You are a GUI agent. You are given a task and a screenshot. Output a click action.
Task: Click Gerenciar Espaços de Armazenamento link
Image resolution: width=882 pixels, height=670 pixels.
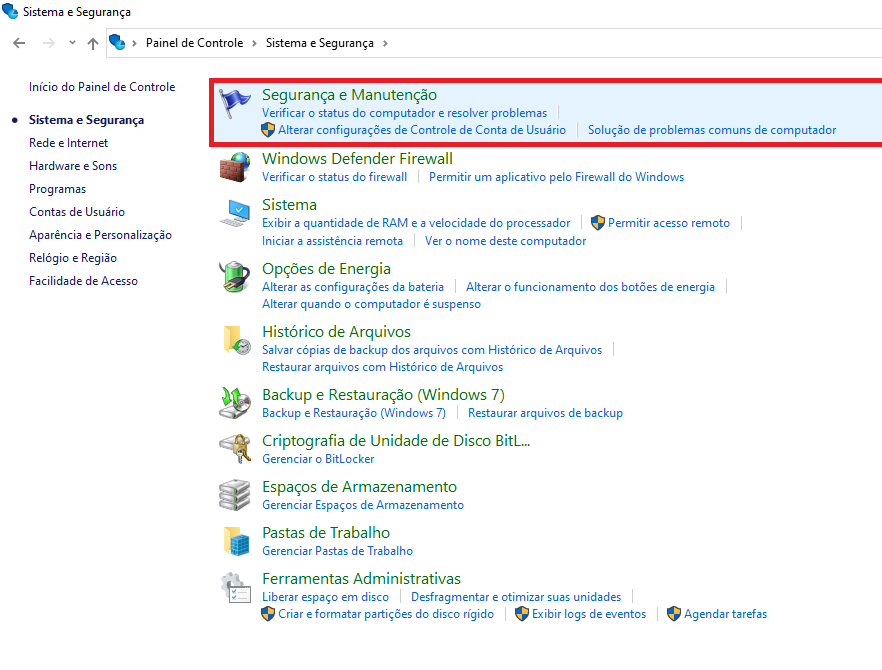[x=363, y=505]
